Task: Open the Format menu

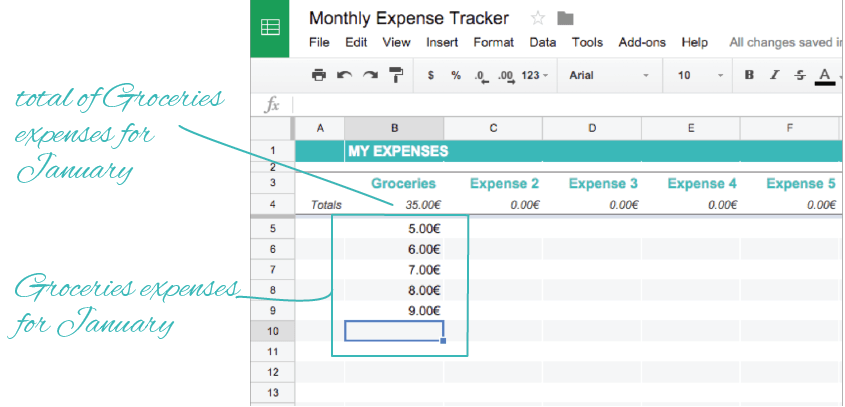Action: coord(494,43)
